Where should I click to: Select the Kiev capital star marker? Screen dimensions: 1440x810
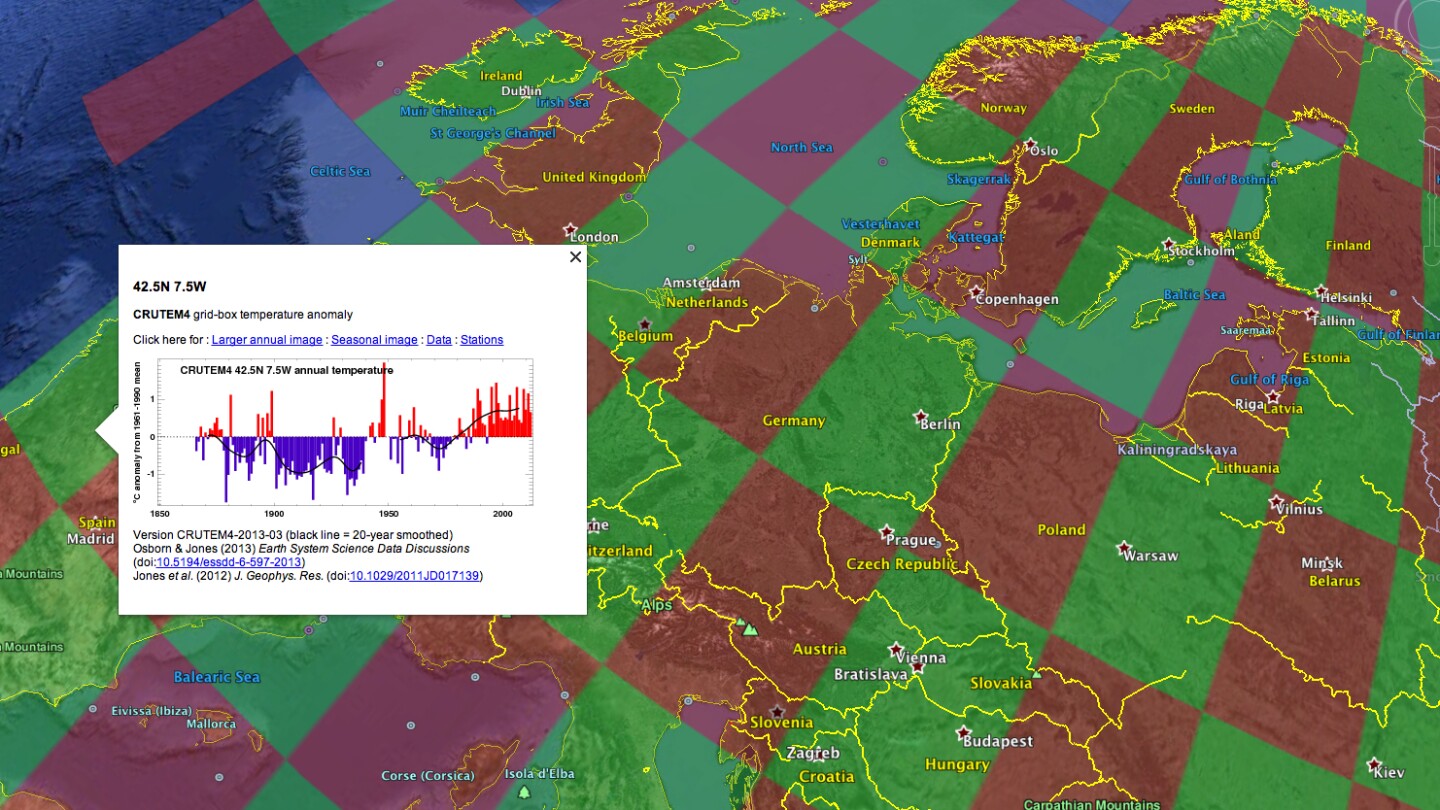click(x=1375, y=764)
